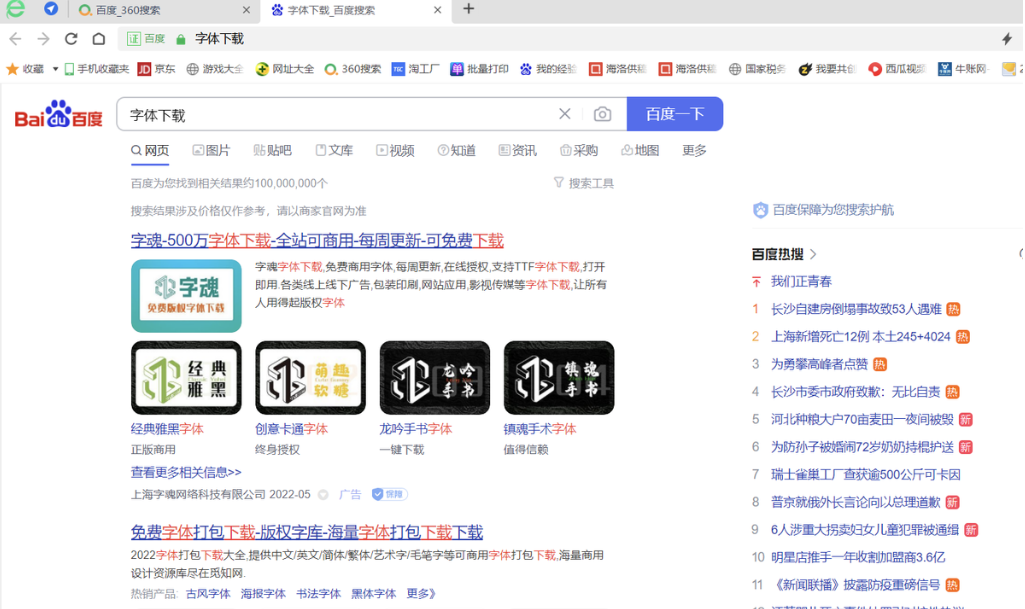Image resolution: width=1025 pixels, height=609 pixels.
Task: Switch to the 图片 tab
Action: coord(211,151)
